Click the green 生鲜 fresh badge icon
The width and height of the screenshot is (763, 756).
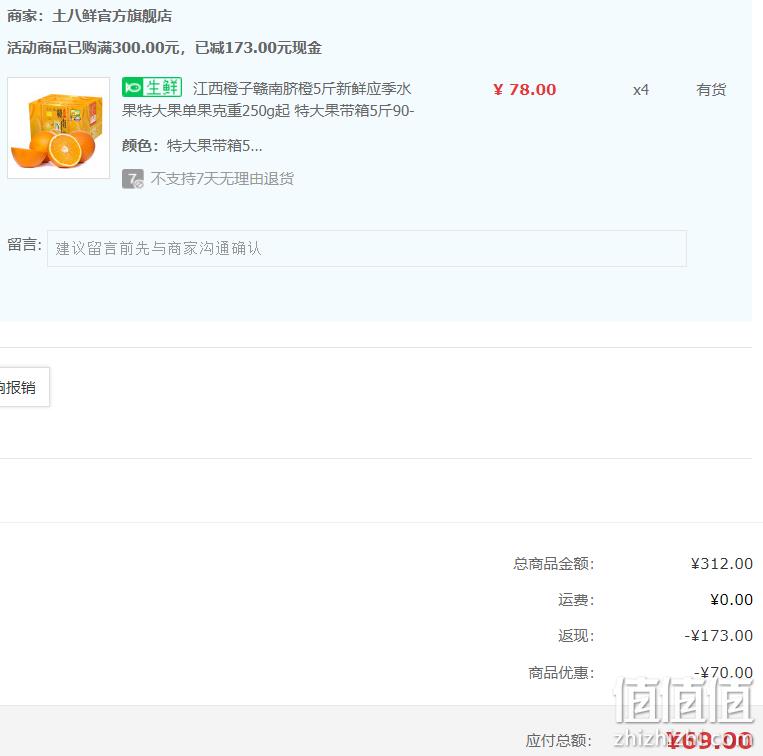tap(152, 88)
